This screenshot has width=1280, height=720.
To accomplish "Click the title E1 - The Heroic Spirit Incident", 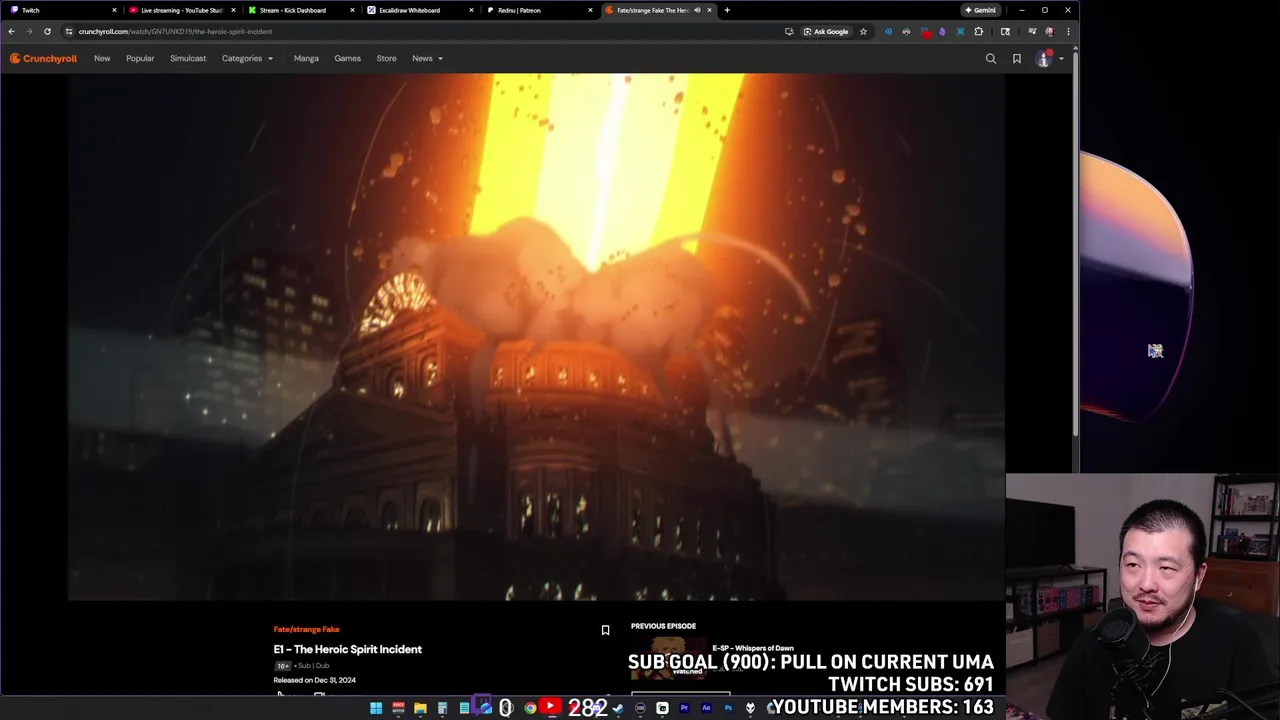I will pos(347,649).
